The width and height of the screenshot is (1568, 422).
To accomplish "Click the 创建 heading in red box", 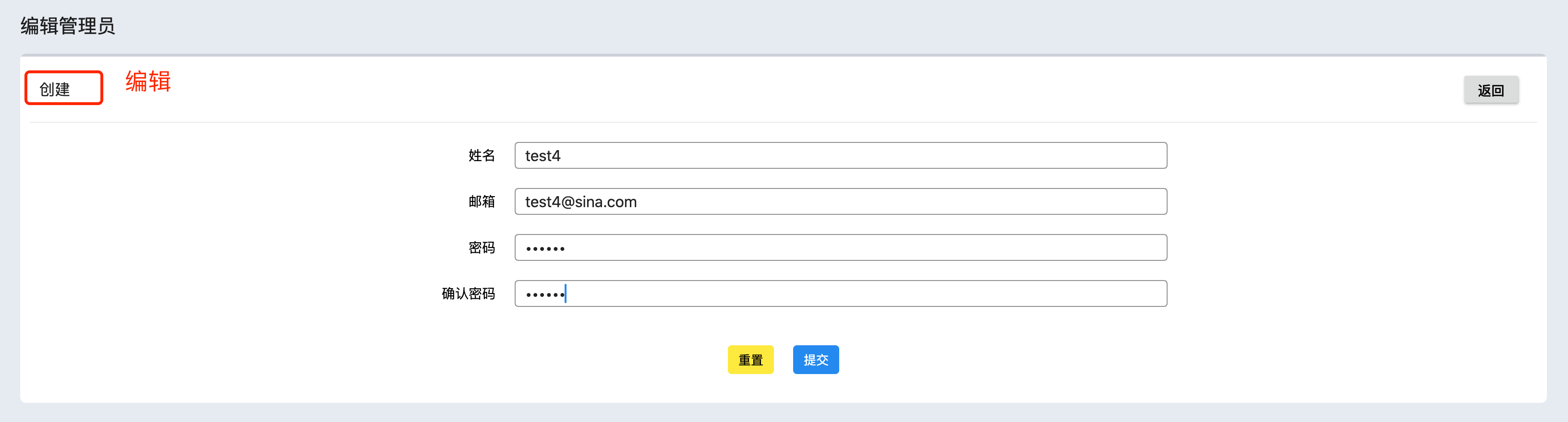I will (55, 89).
